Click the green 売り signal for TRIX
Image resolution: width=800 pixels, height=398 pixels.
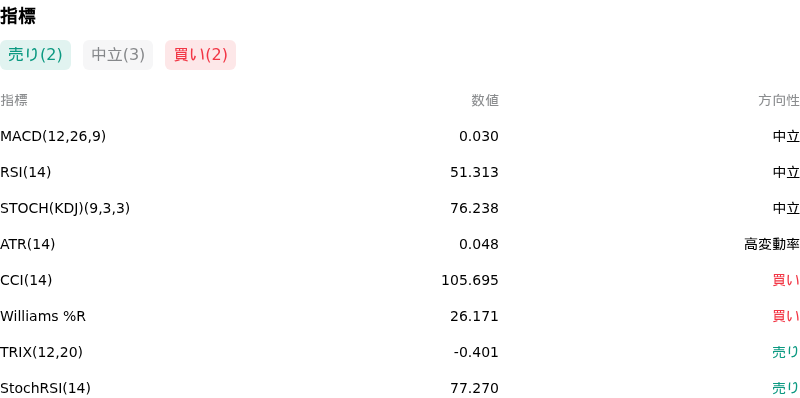[786, 352]
